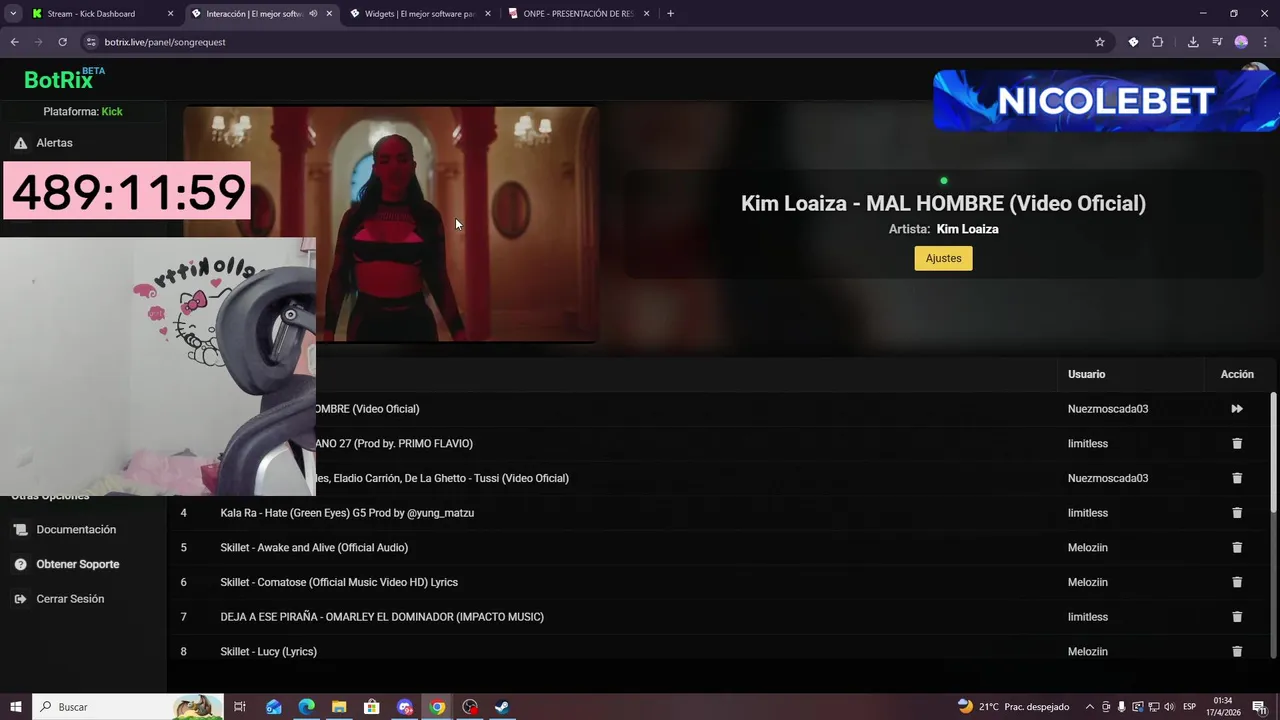Viewport: 1280px width, 720px height.
Task: Delete the limitless song ANO 27 from queue
Action: click(x=1237, y=443)
